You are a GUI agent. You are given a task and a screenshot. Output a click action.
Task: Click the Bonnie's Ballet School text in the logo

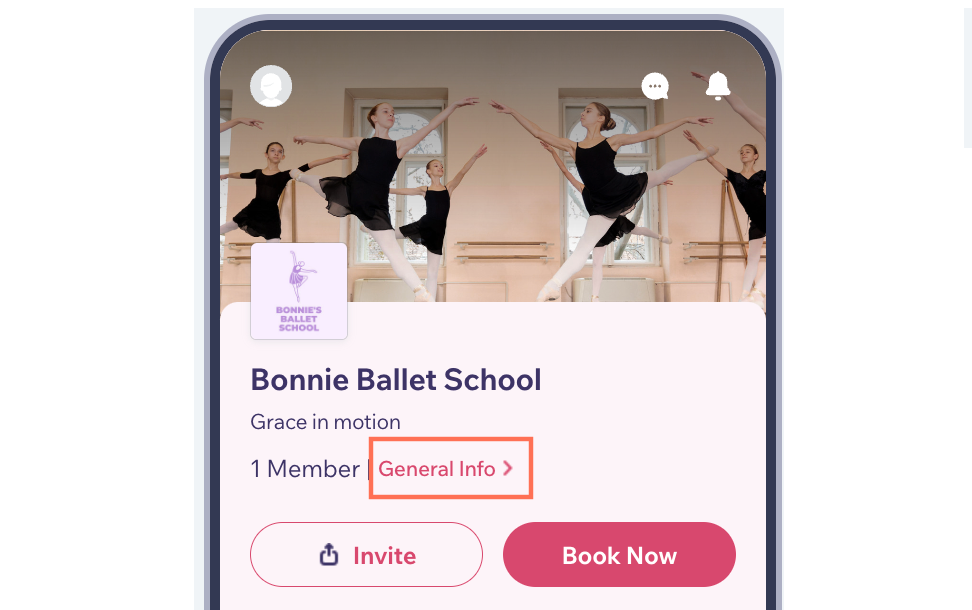coord(299,319)
